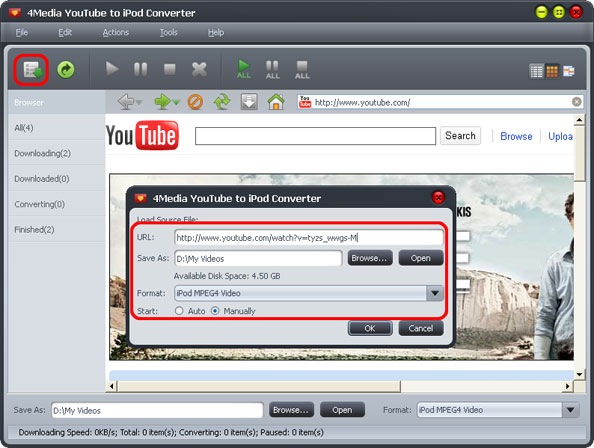Clear the browser address bar
Image resolution: width=594 pixels, height=448 pixels.
coord(577,101)
